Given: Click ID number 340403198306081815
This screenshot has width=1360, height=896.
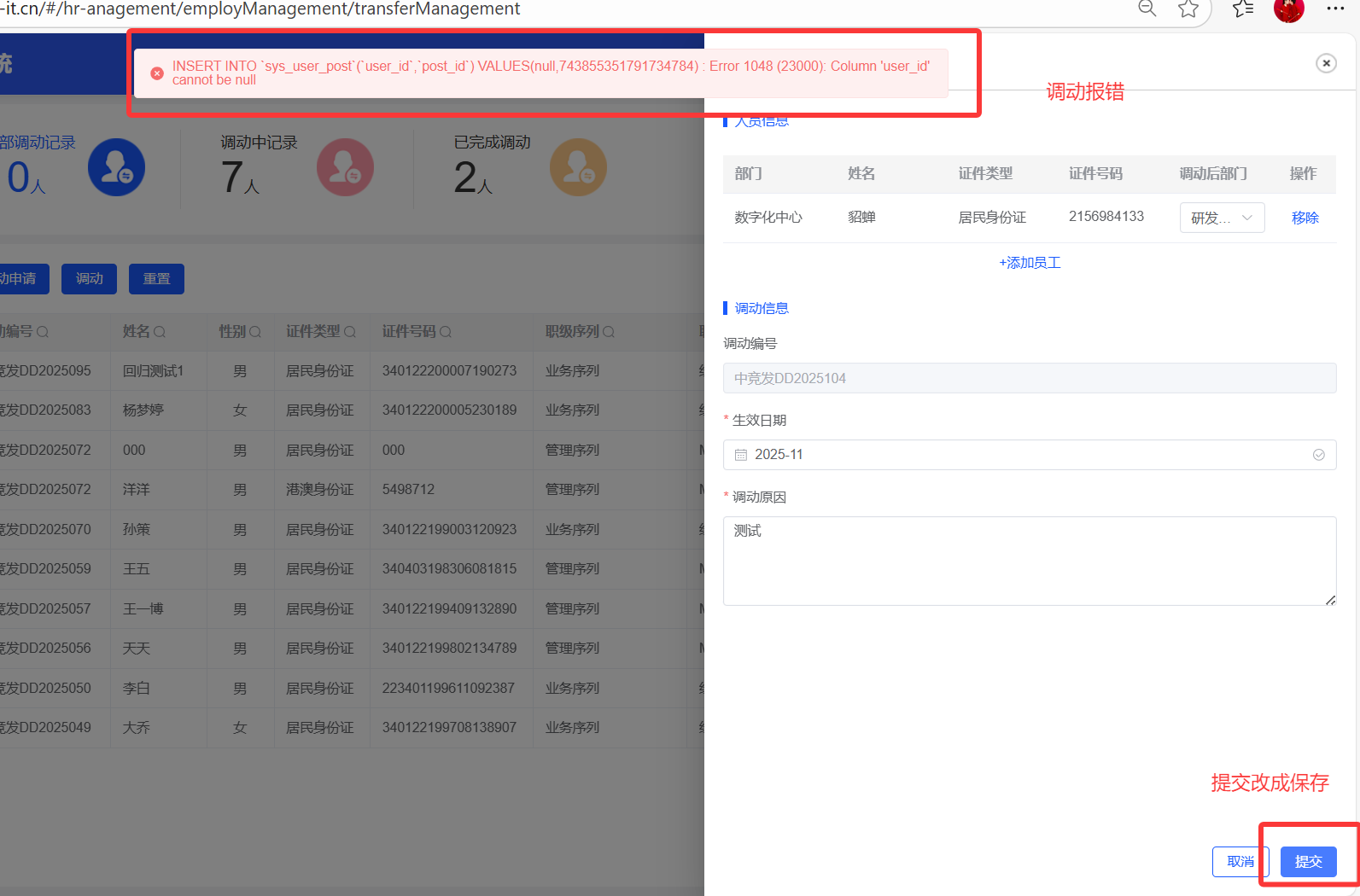Looking at the screenshot, I should click(449, 569).
